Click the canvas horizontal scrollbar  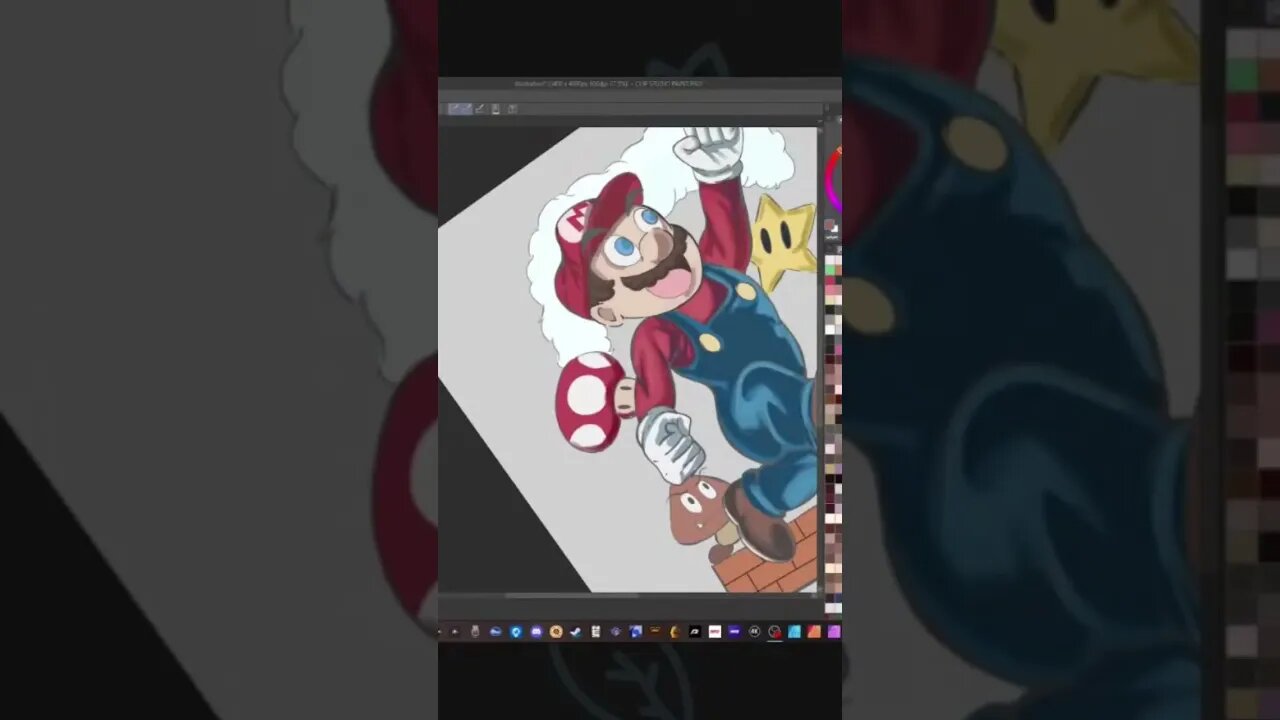571,596
